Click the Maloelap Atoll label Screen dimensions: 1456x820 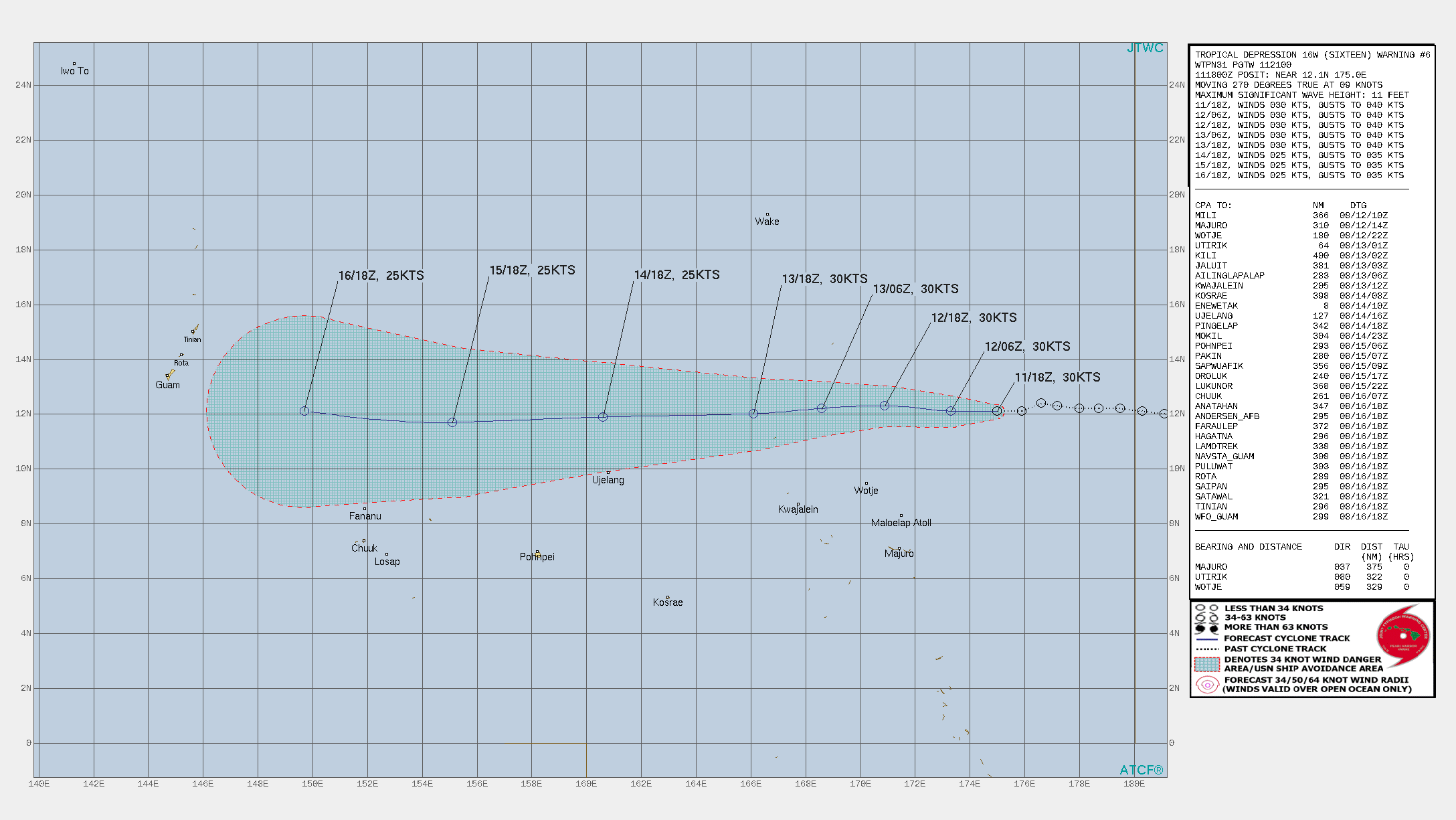pos(901,523)
